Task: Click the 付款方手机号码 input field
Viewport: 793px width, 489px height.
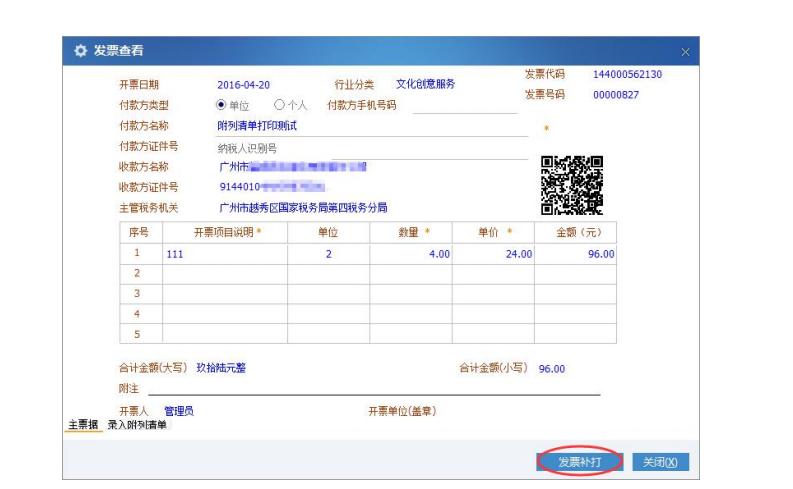Action: 465,106
